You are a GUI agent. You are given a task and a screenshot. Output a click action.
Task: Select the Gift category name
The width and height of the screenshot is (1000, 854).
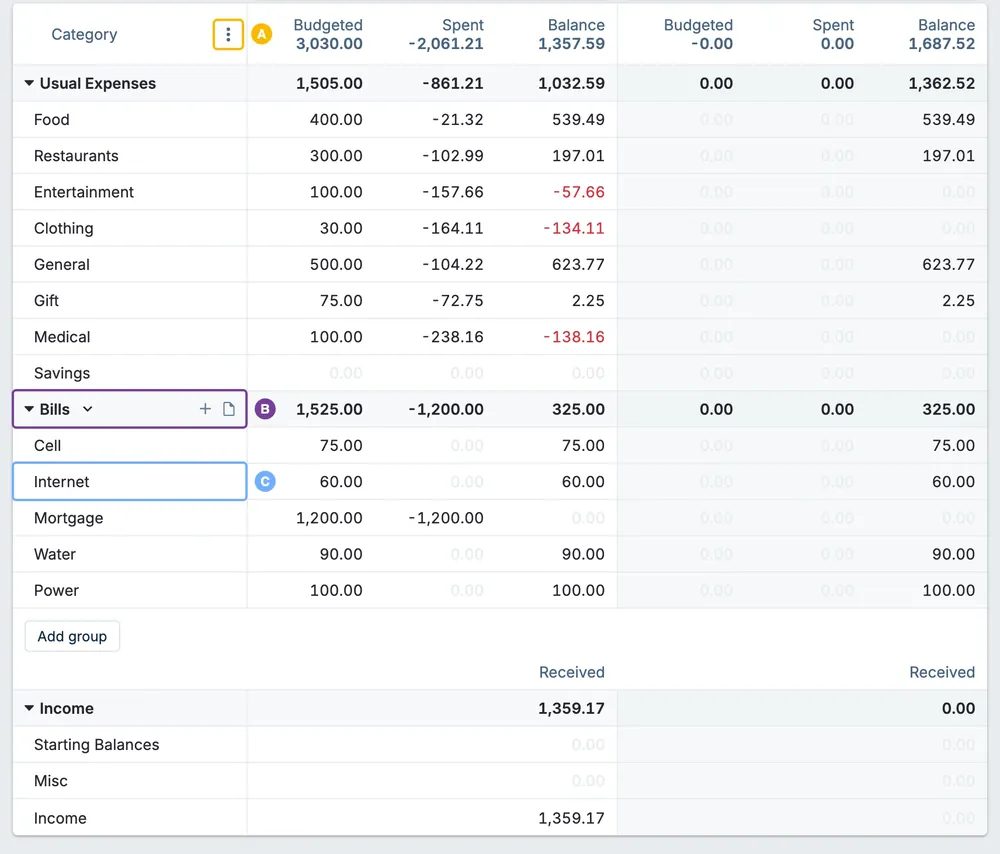46,300
